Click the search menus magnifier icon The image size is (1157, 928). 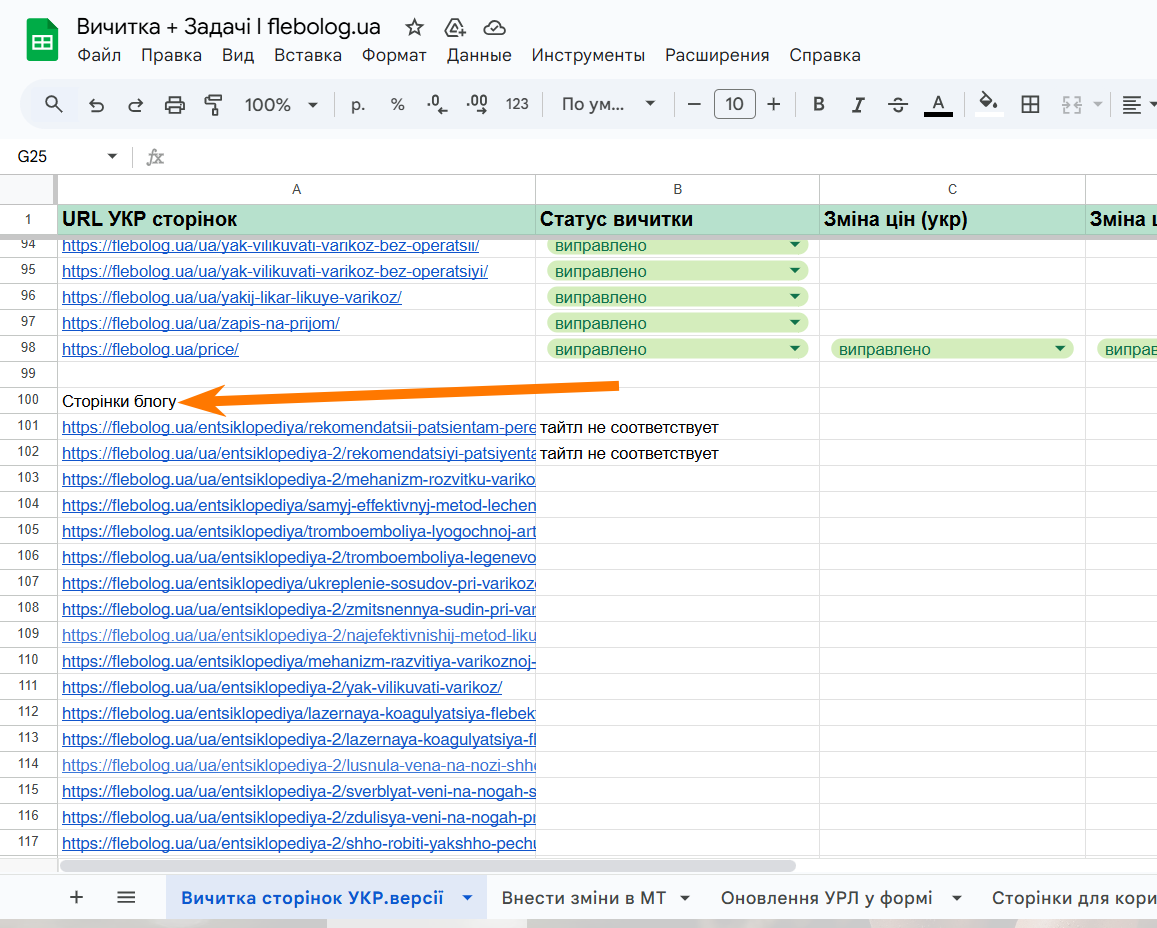(x=53, y=104)
